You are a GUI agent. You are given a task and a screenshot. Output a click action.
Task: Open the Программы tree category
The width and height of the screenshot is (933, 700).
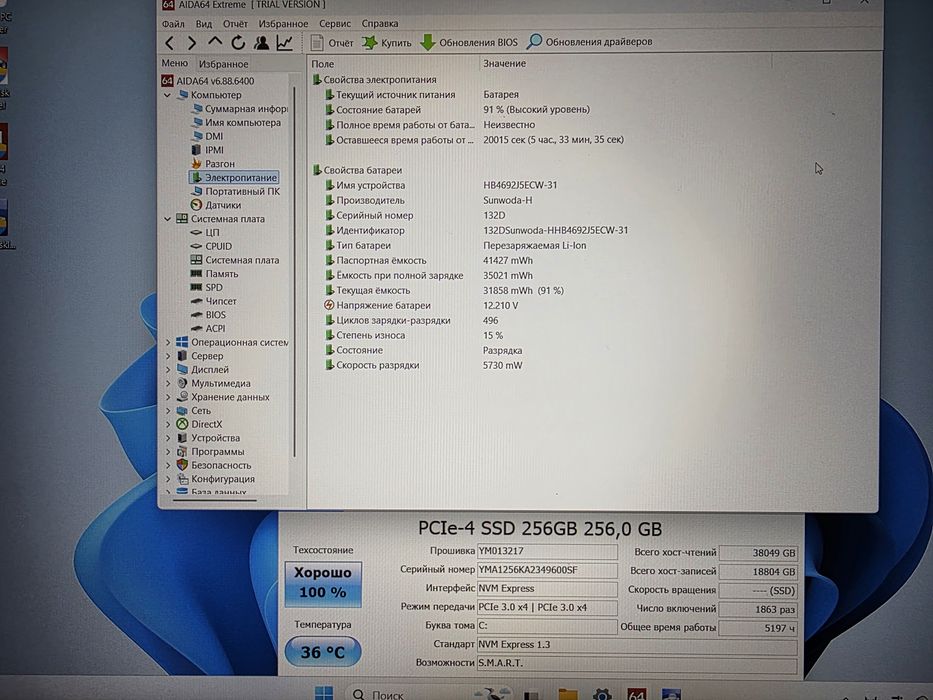[210, 452]
